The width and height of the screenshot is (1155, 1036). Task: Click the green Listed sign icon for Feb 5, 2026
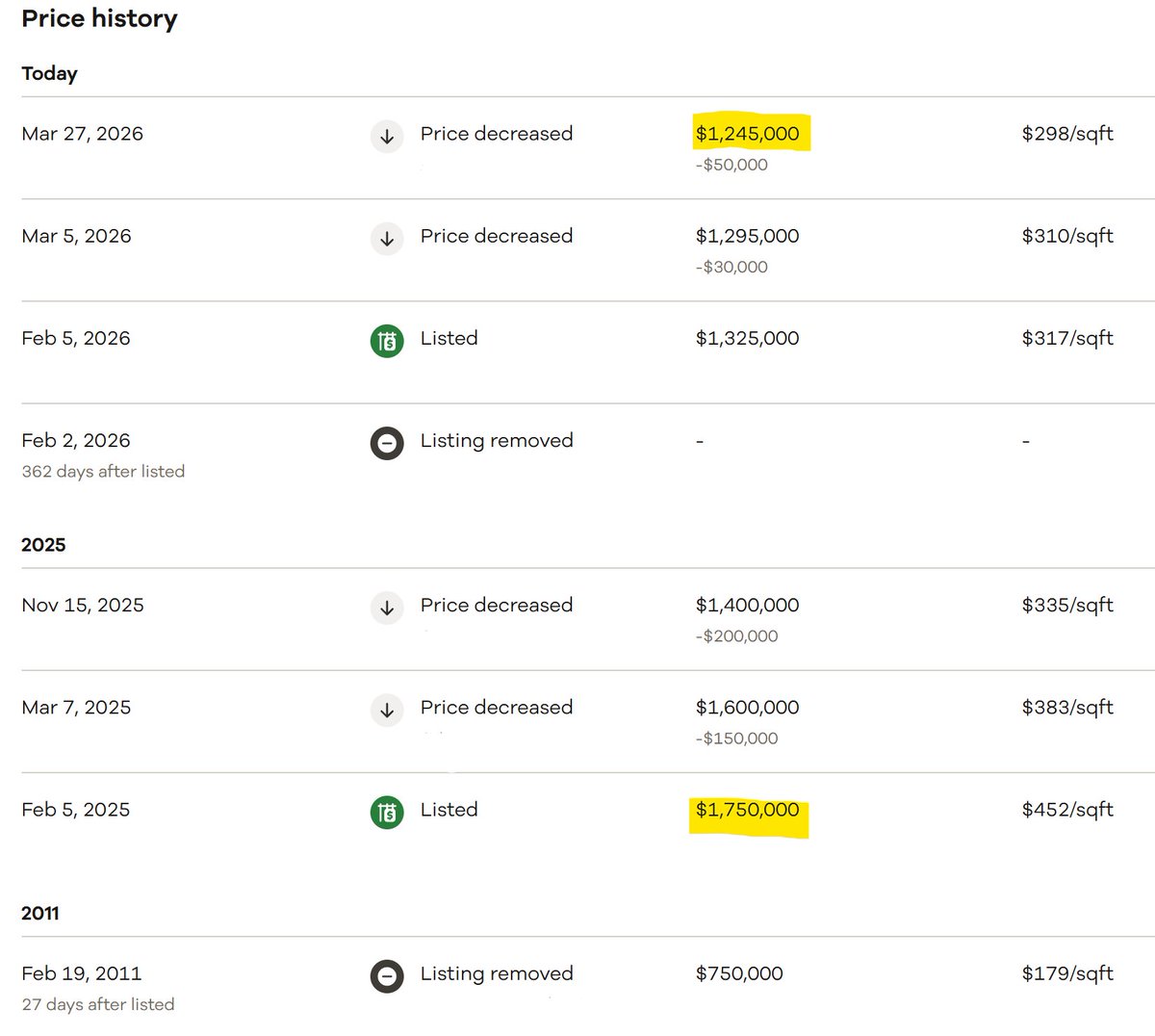[387, 340]
